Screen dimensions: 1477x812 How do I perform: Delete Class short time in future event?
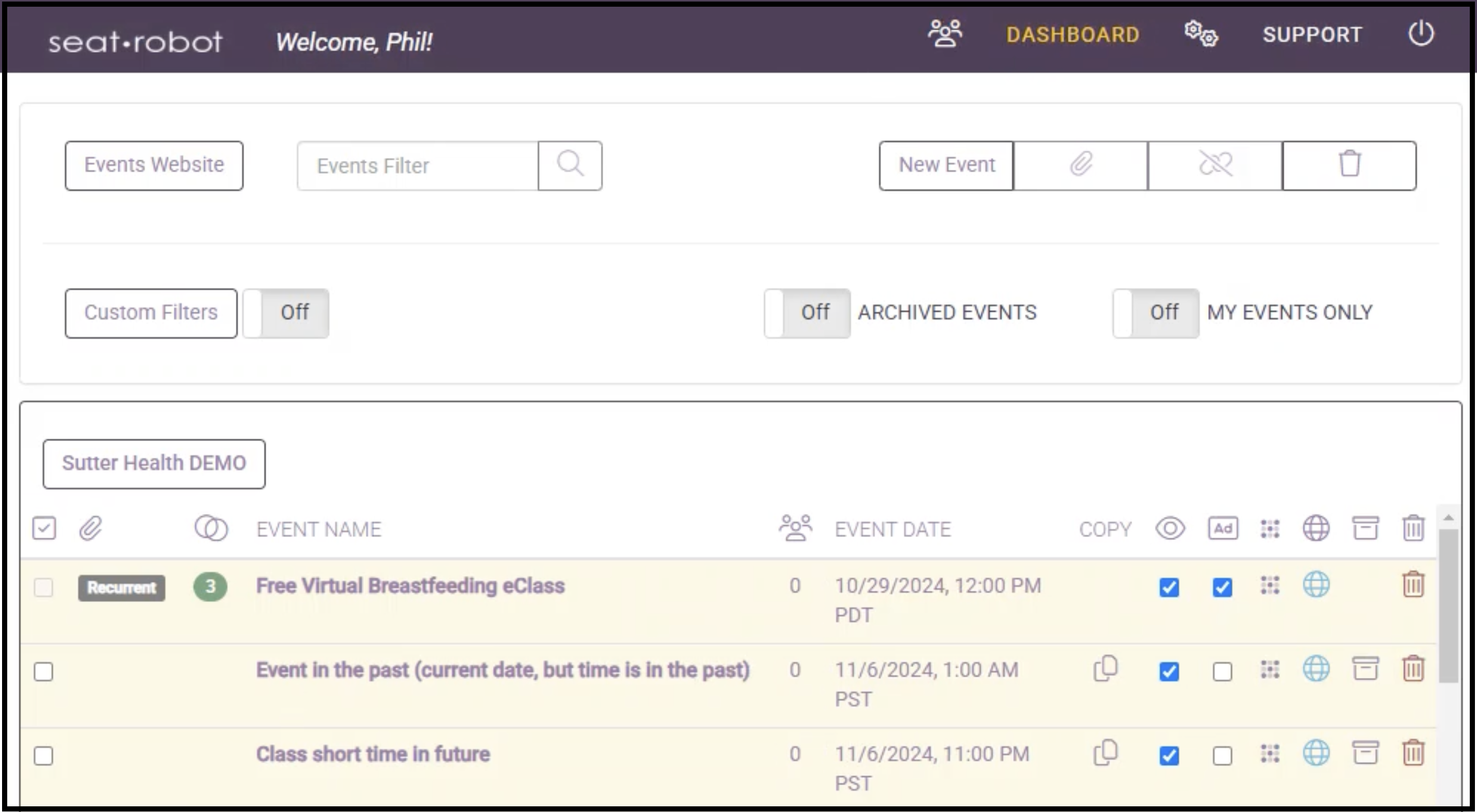1414,752
